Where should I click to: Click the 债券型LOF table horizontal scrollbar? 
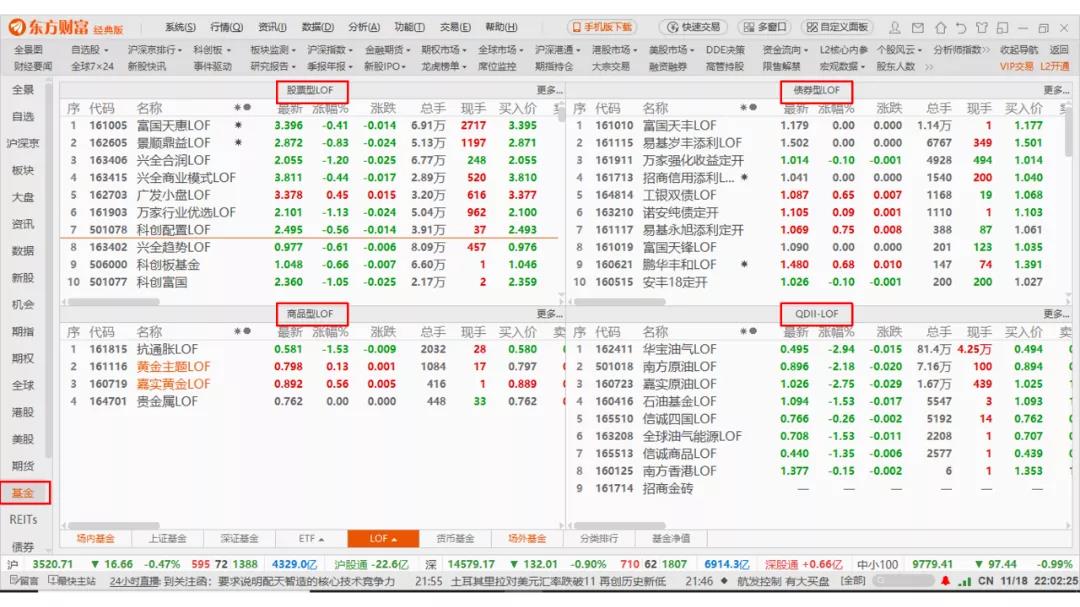620,302
